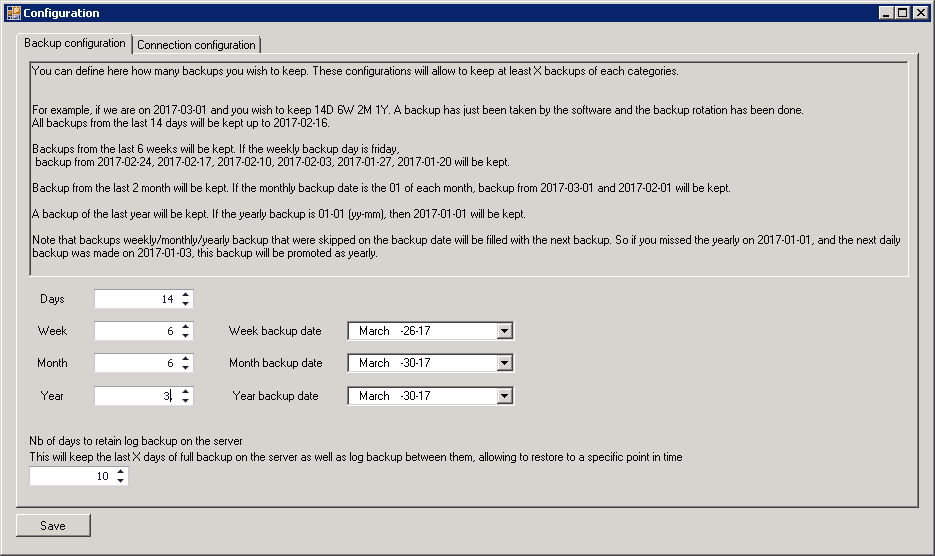The width and height of the screenshot is (935, 556).
Task: Click inside the Days number field
Action: click(x=135, y=299)
